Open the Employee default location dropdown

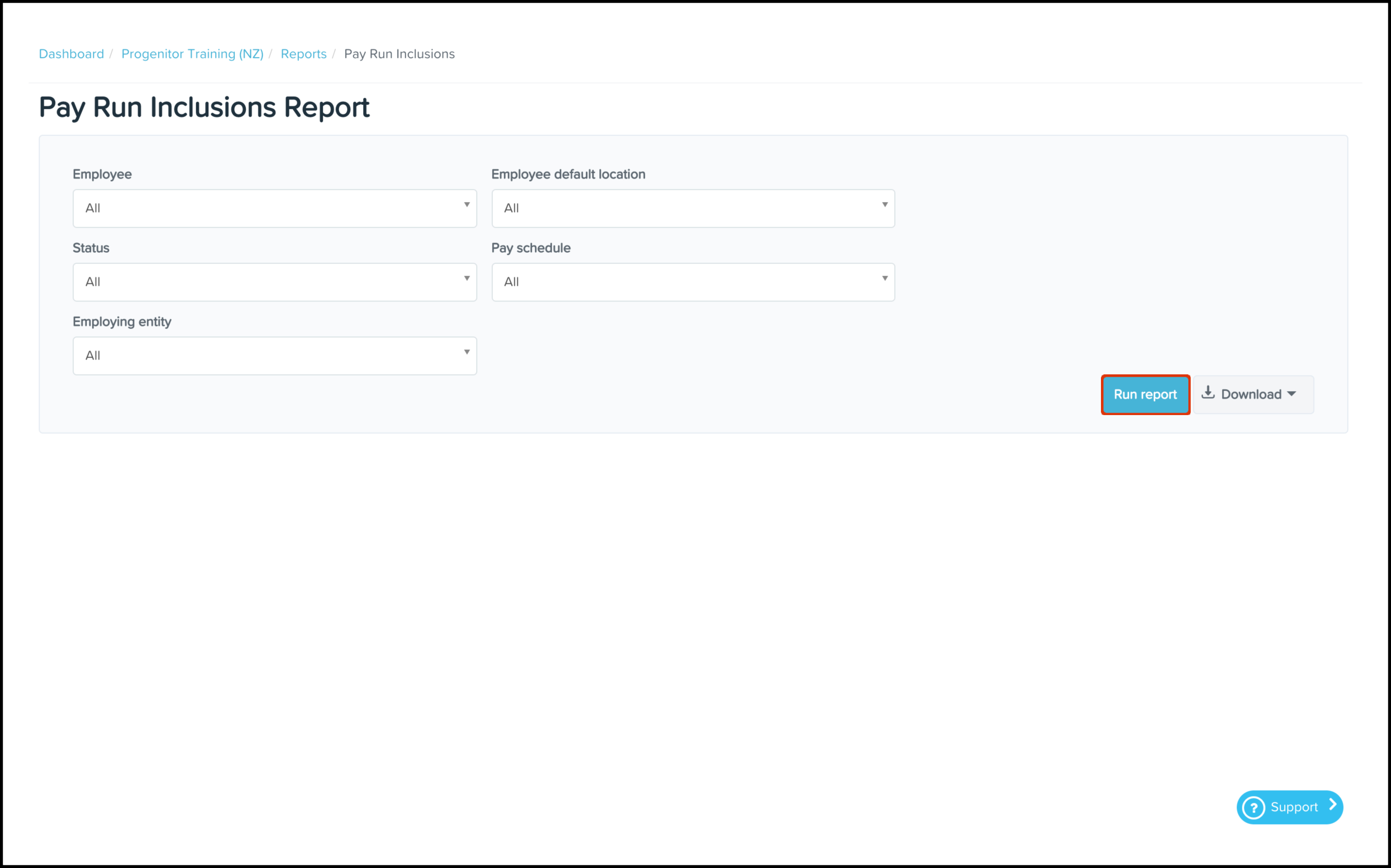692,209
